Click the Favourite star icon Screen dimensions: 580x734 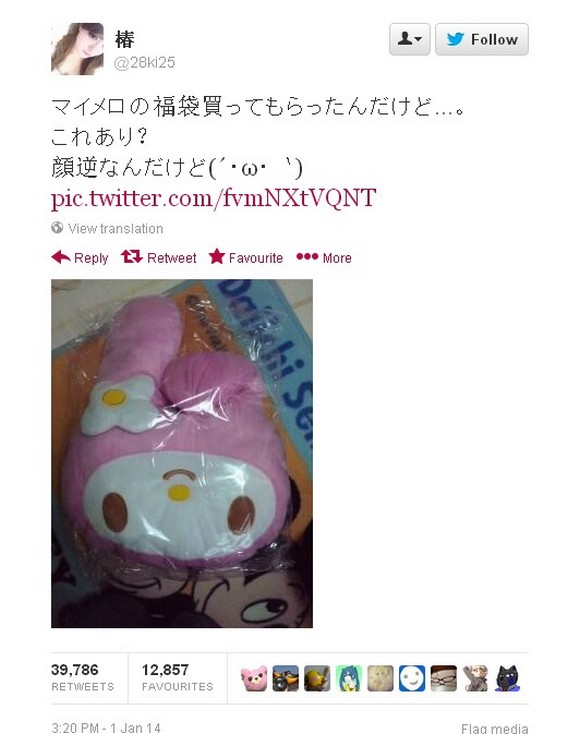(x=217, y=256)
